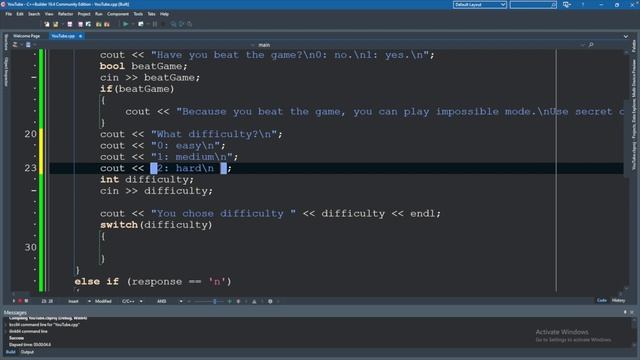
Task: Click the Pause toolbar icon
Action: coord(155,24)
